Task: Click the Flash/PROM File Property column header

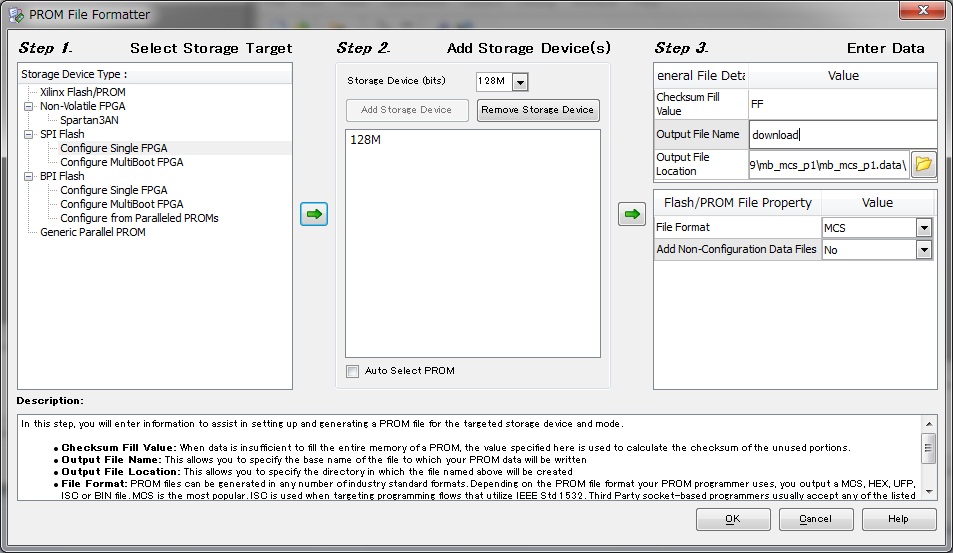Action: tap(737, 203)
